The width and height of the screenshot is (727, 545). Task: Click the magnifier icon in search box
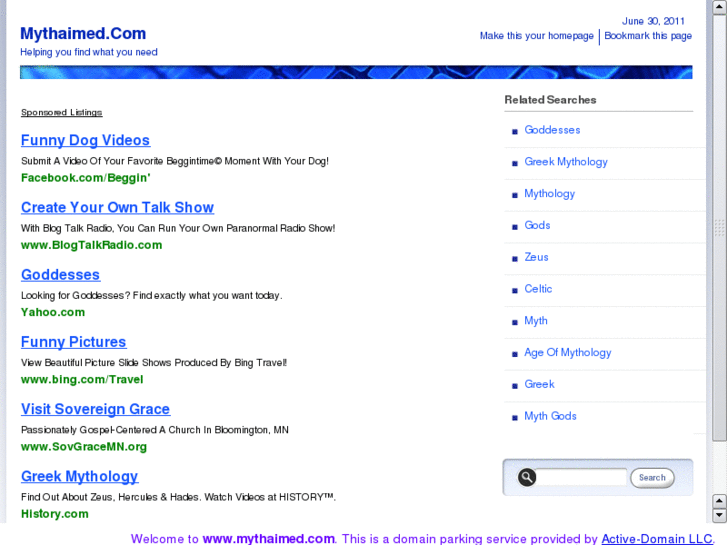(x=527, y=477)
